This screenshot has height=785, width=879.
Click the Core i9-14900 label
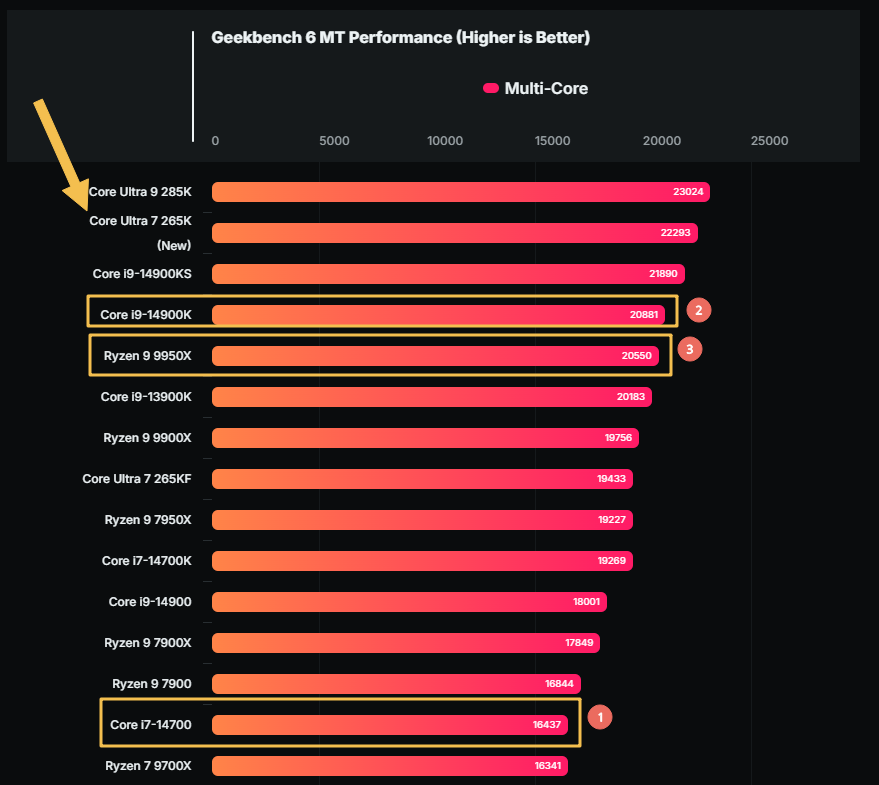150,602
